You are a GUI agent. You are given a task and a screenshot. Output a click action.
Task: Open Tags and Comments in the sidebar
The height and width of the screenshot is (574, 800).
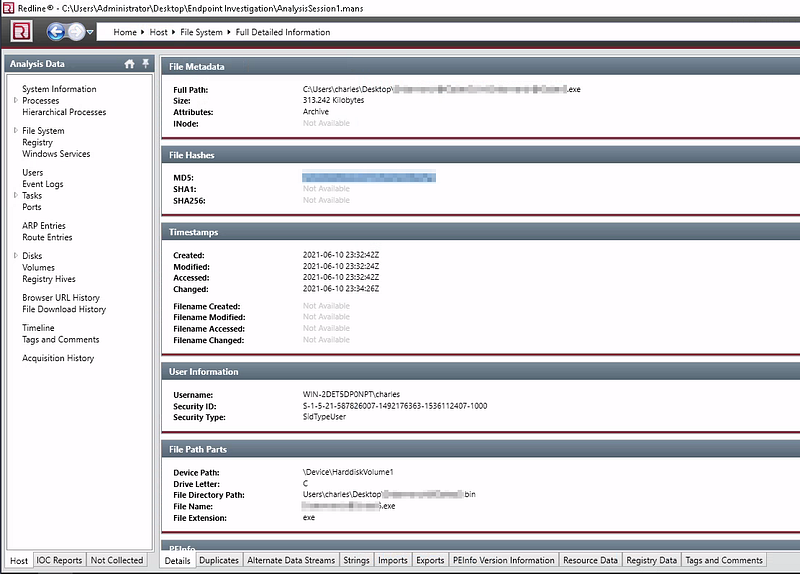tap(60, 339)
